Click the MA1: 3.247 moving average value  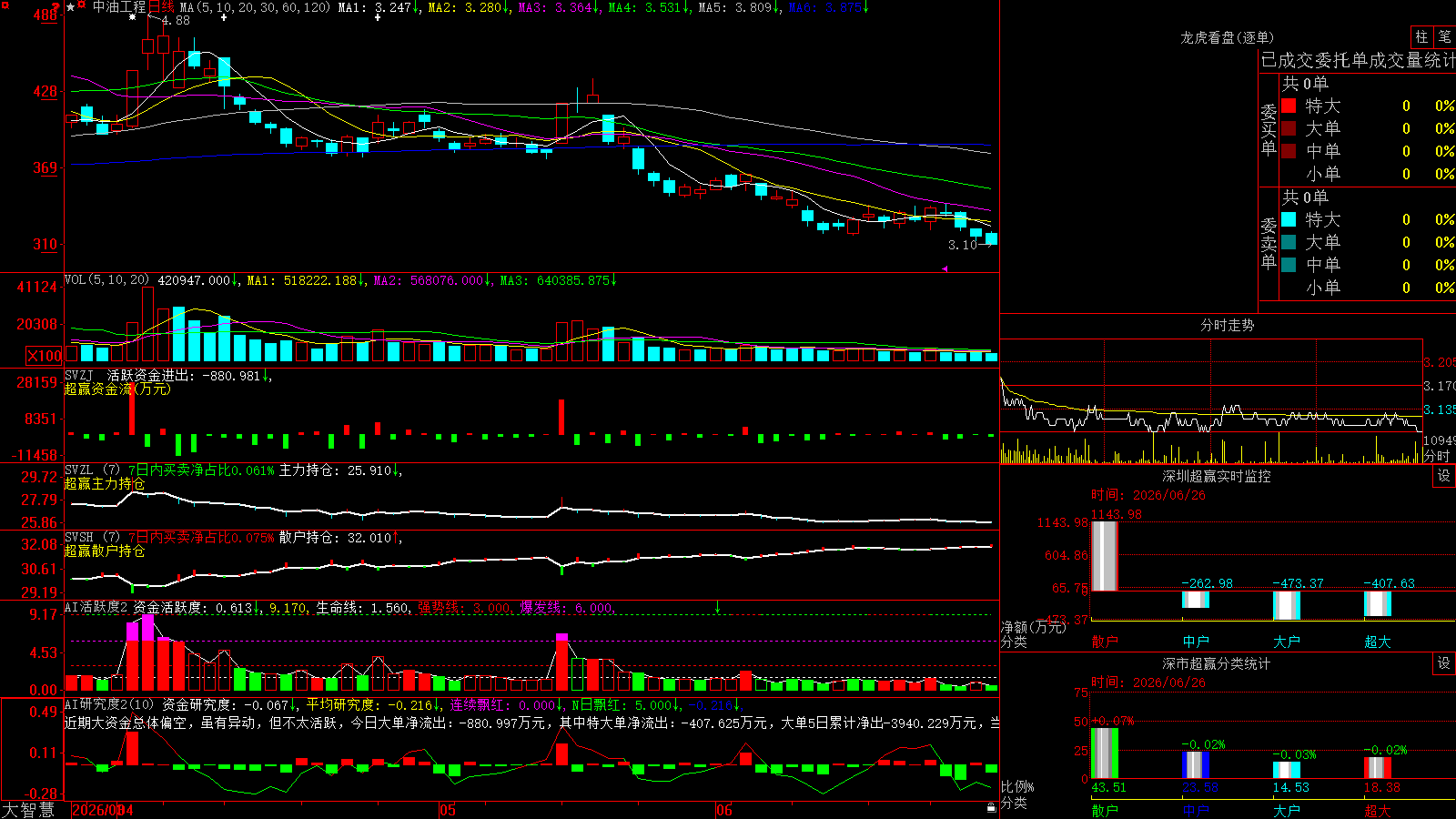tap(379, 7)
